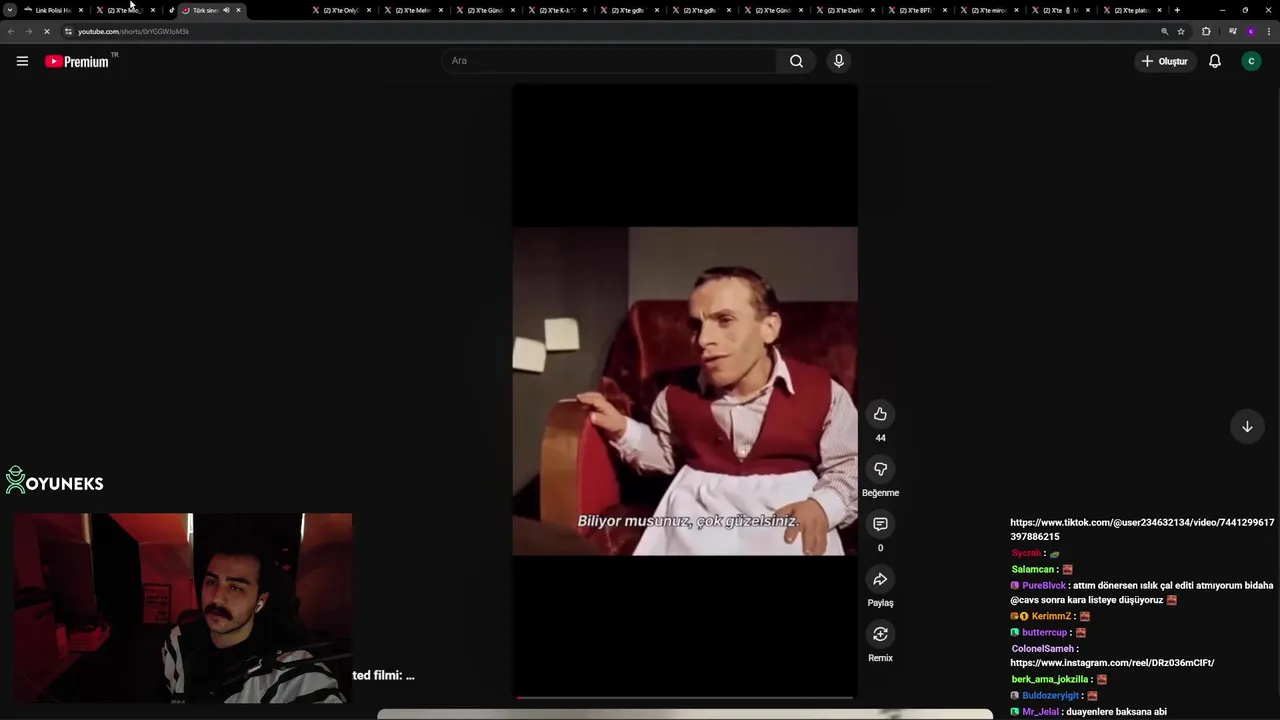Dislike the Short with thumbs down
The height and width of the screenshot is (720, 1280).
pyautogui.click(x=880, y=469)
